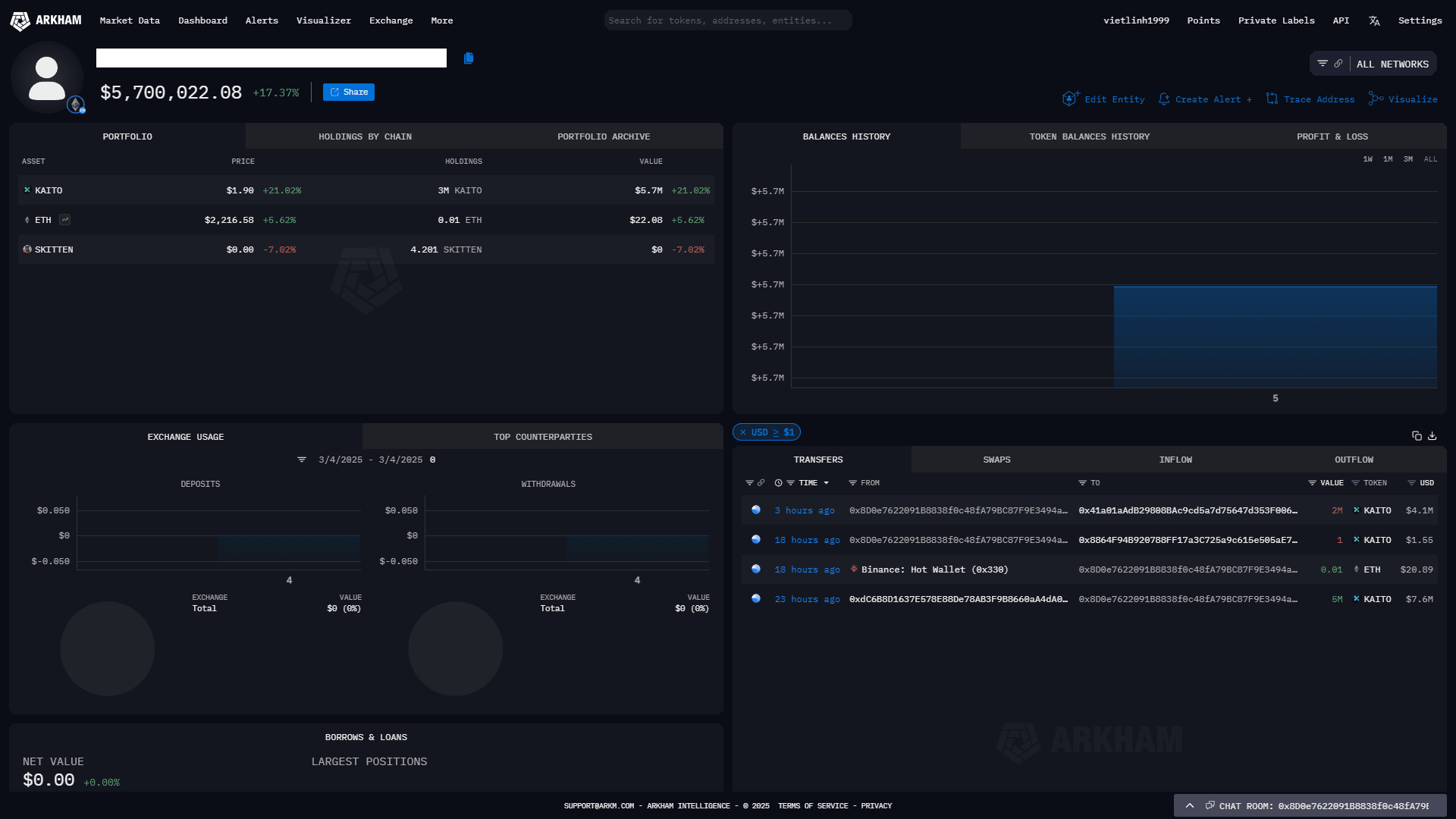The width and height of the screenshot is (1456, 819).
Task: Switch to the Portfolio Archive tab
Action: click(x=604, y=136)
